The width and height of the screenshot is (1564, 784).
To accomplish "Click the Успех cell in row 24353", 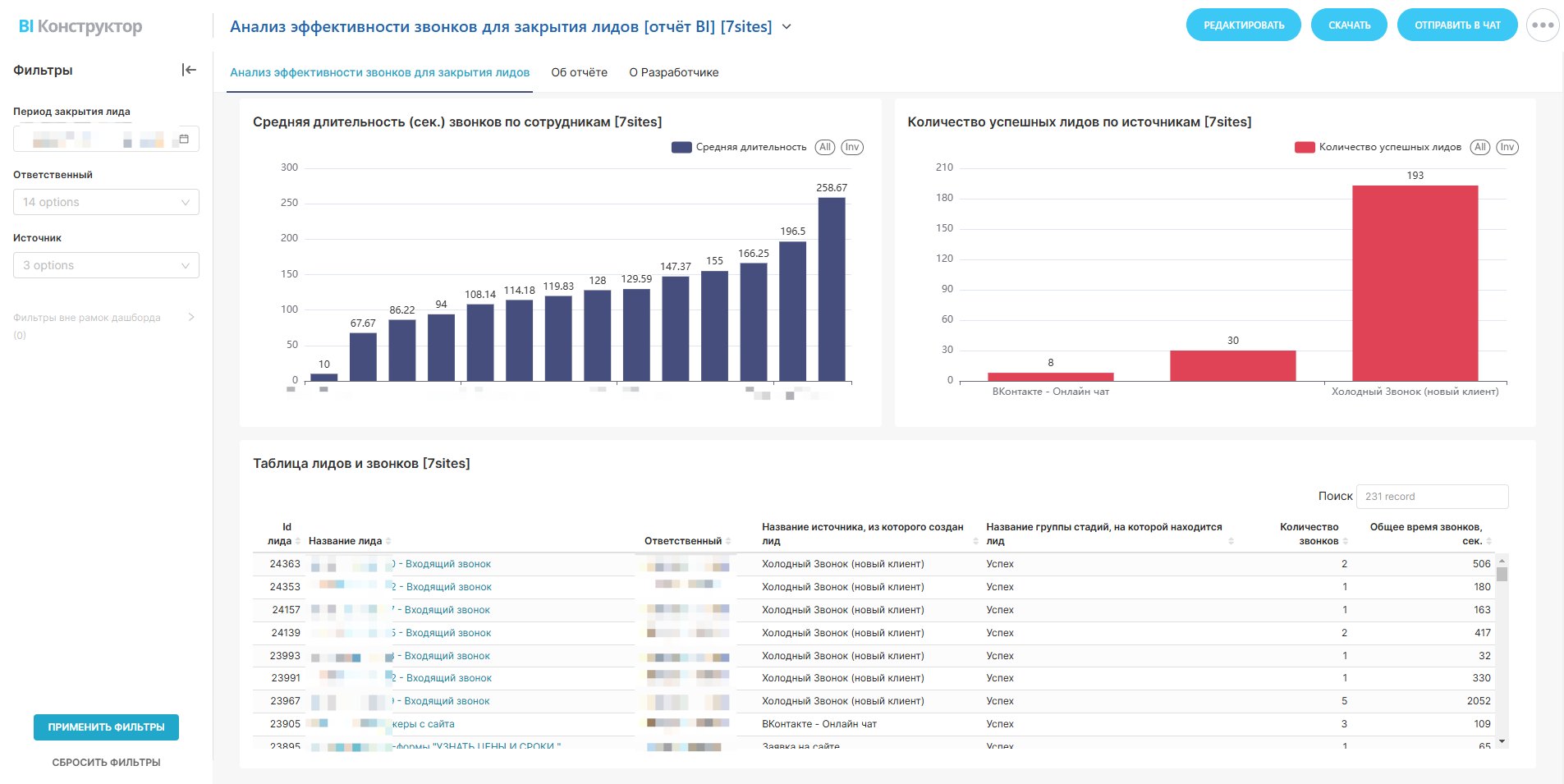I will [x=1000, y=587].
